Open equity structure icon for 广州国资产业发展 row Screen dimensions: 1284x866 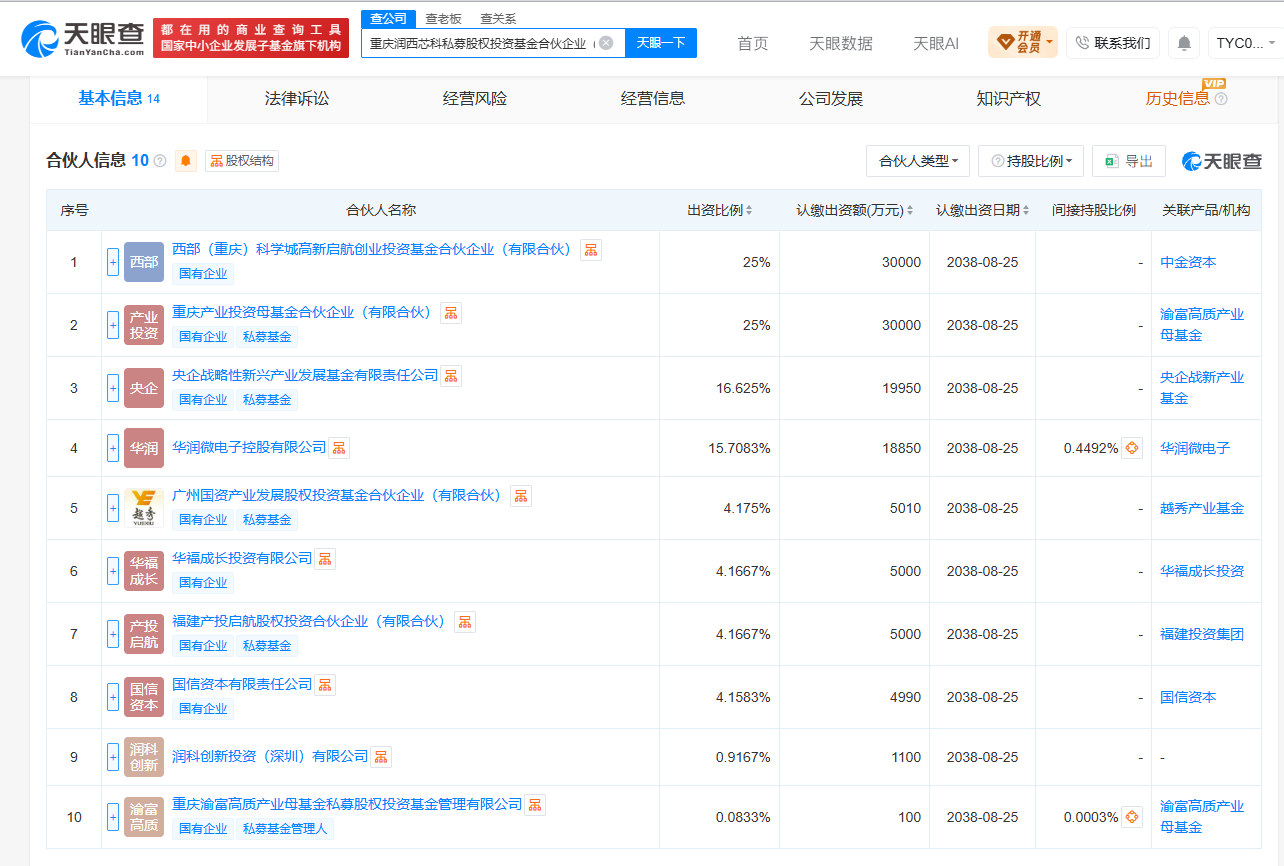click(x=521, y=496)
